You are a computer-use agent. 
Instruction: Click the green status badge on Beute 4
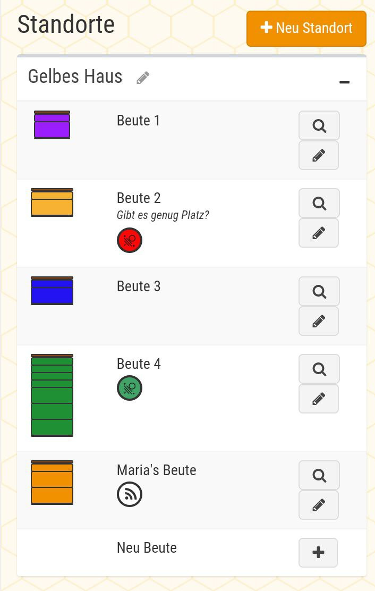coord(129,388)
